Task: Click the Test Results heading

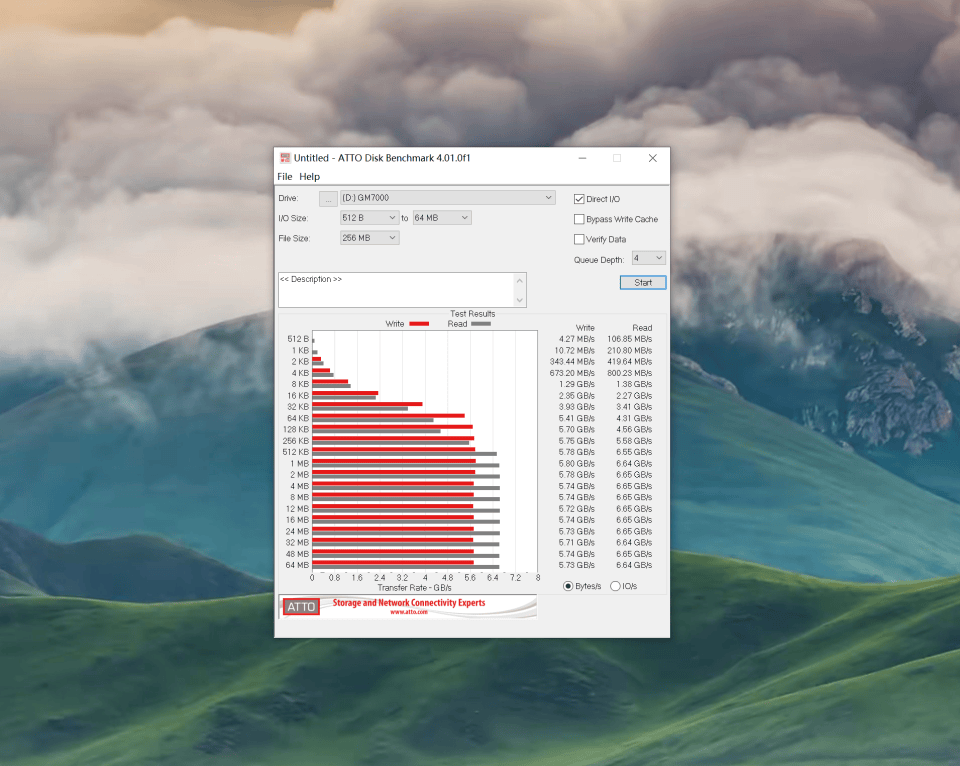Action: pyautogui.click(x=473, y=314)
